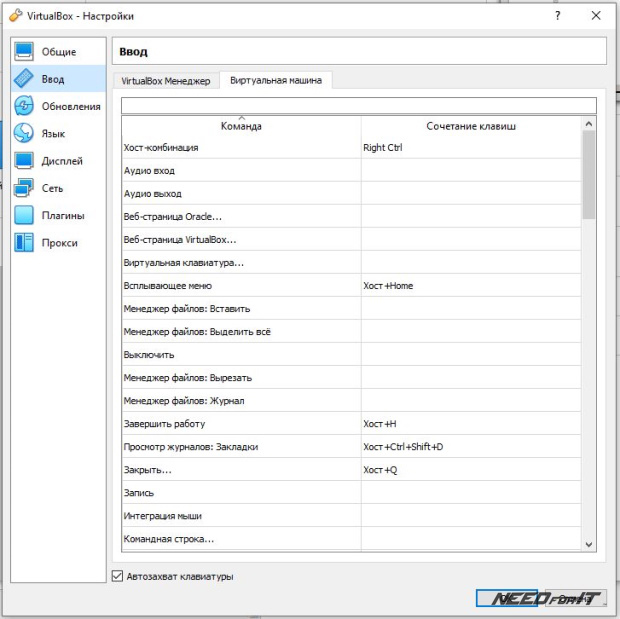The image size is (620, 619).
Task: Click the vertical scrollbar thumb
Action: click(x=588, y=174)
